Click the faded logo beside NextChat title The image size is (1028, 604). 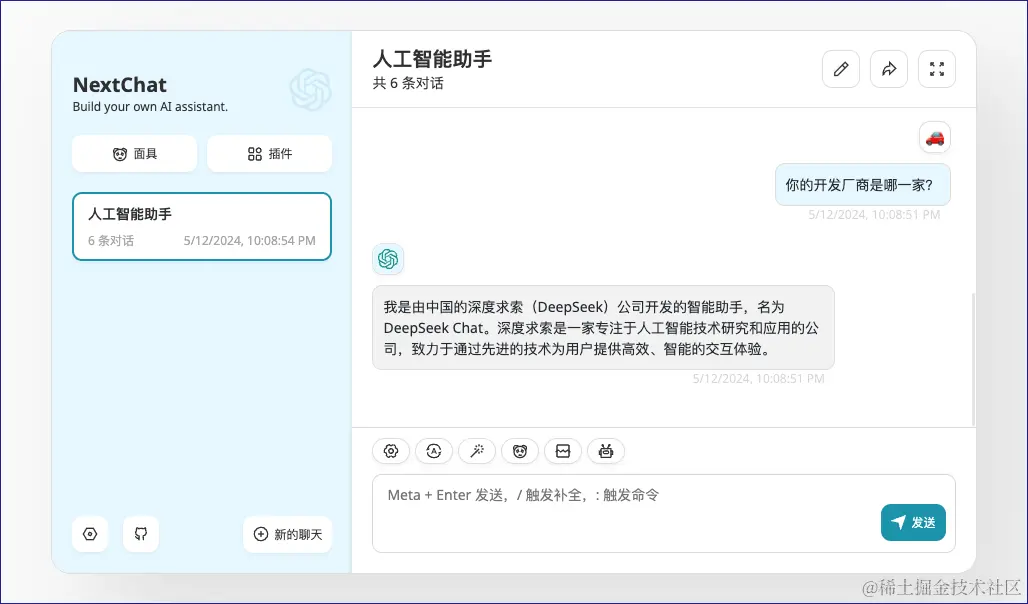[x=311, y=90]
